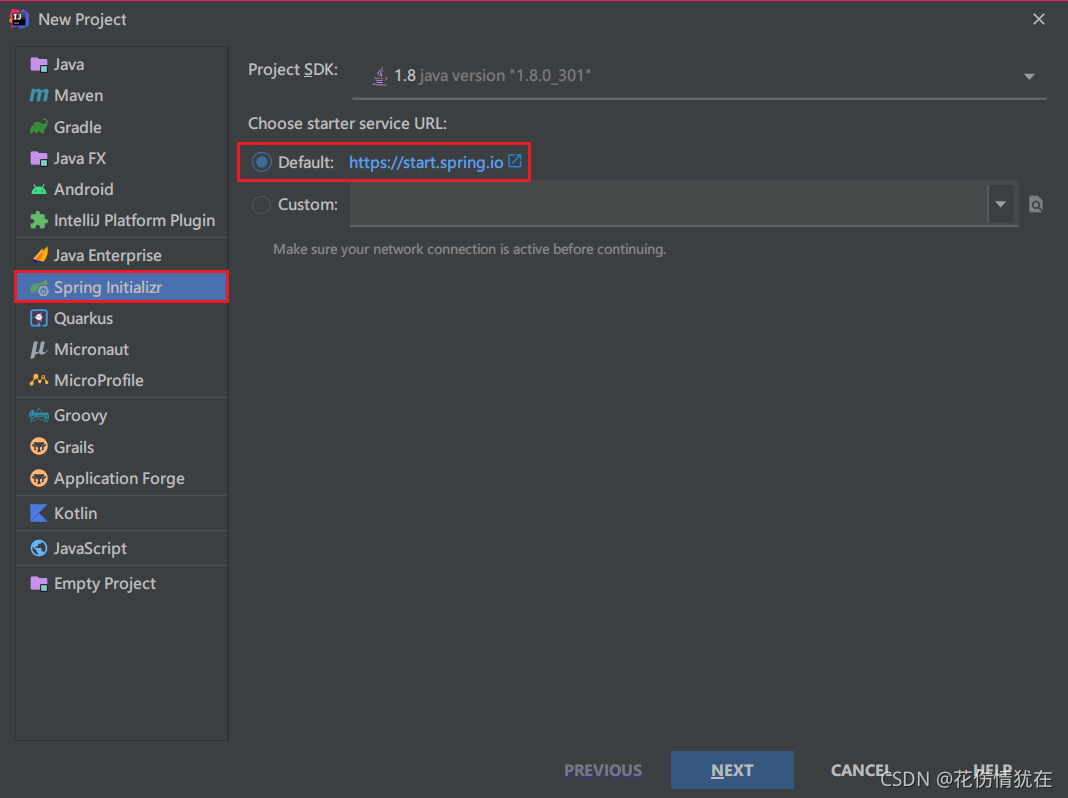The height and width of the screenshot is (798, 1068).
Task: Select the 'JavaScript' label in list
Action: pyautogui.click(x=91, y=548)
